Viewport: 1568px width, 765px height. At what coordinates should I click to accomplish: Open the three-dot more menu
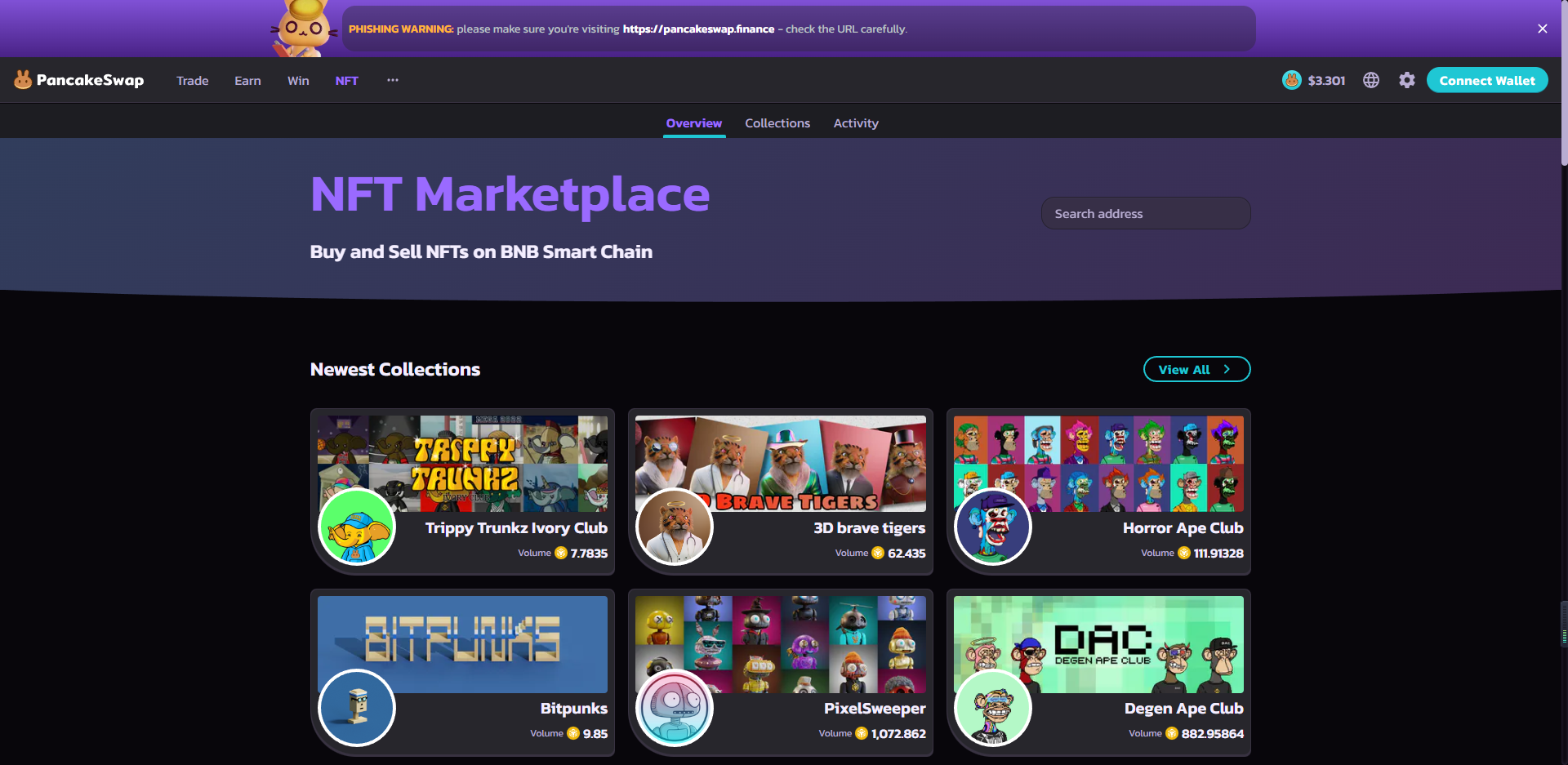pos(393,80)
